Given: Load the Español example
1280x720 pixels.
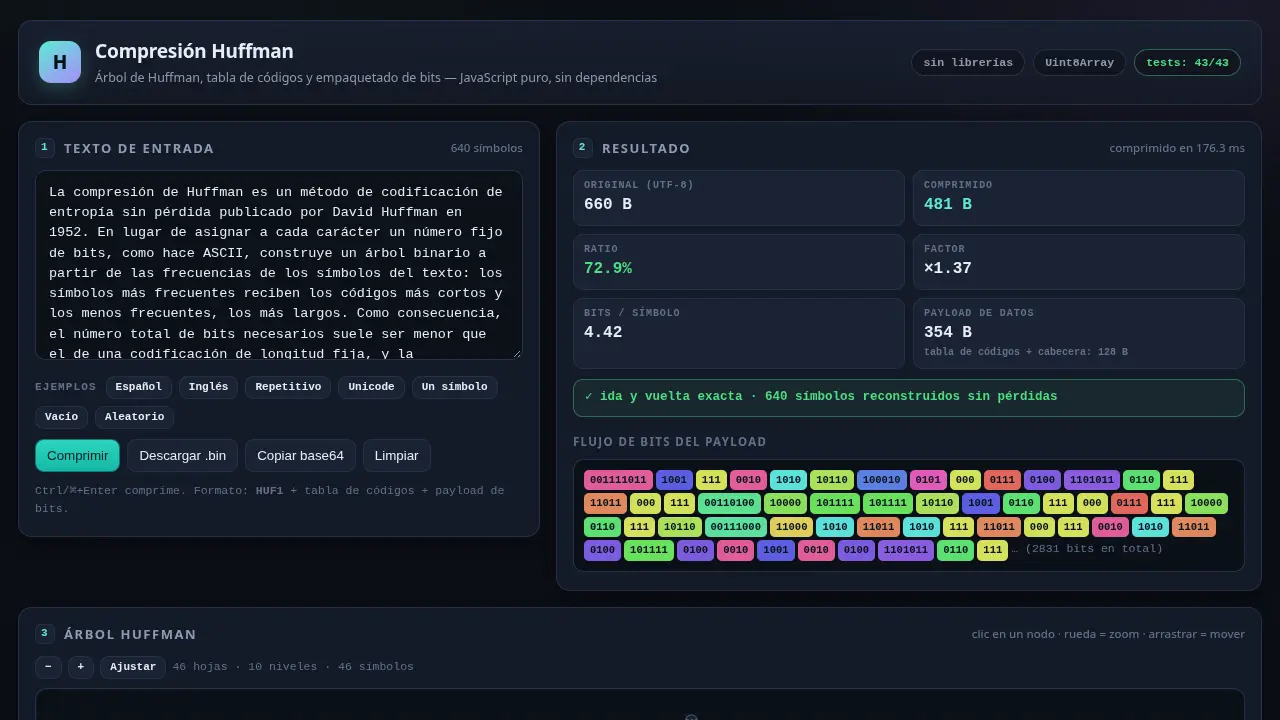Looking at the screenshot, I should pos(139,387).
